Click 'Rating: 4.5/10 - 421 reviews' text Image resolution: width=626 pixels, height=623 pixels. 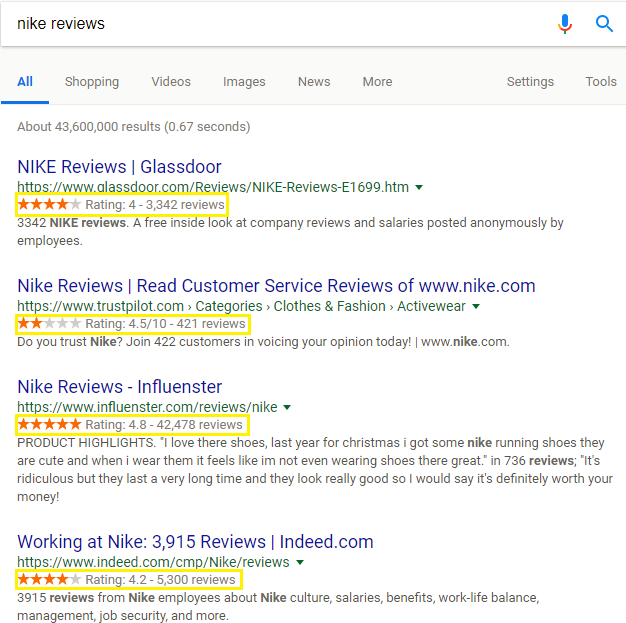(165, 324)
